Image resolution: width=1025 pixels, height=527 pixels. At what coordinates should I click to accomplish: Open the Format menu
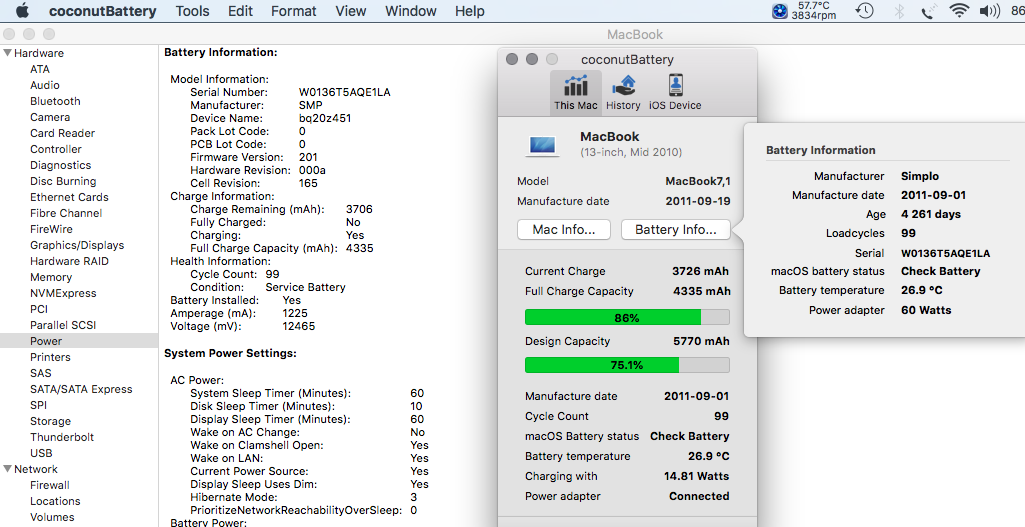[294, 11]
